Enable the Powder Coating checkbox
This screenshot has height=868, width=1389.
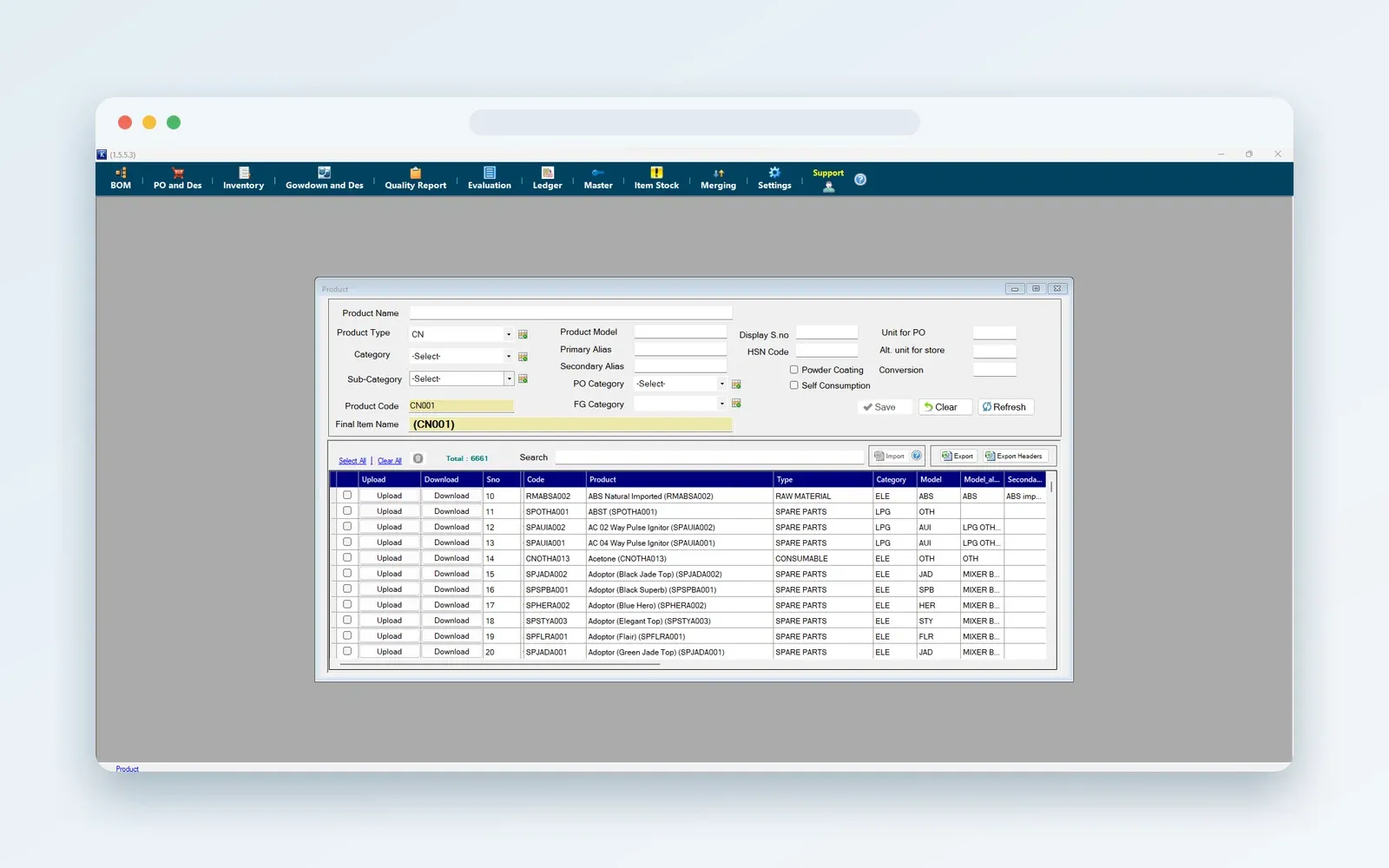tap(793, 370)
